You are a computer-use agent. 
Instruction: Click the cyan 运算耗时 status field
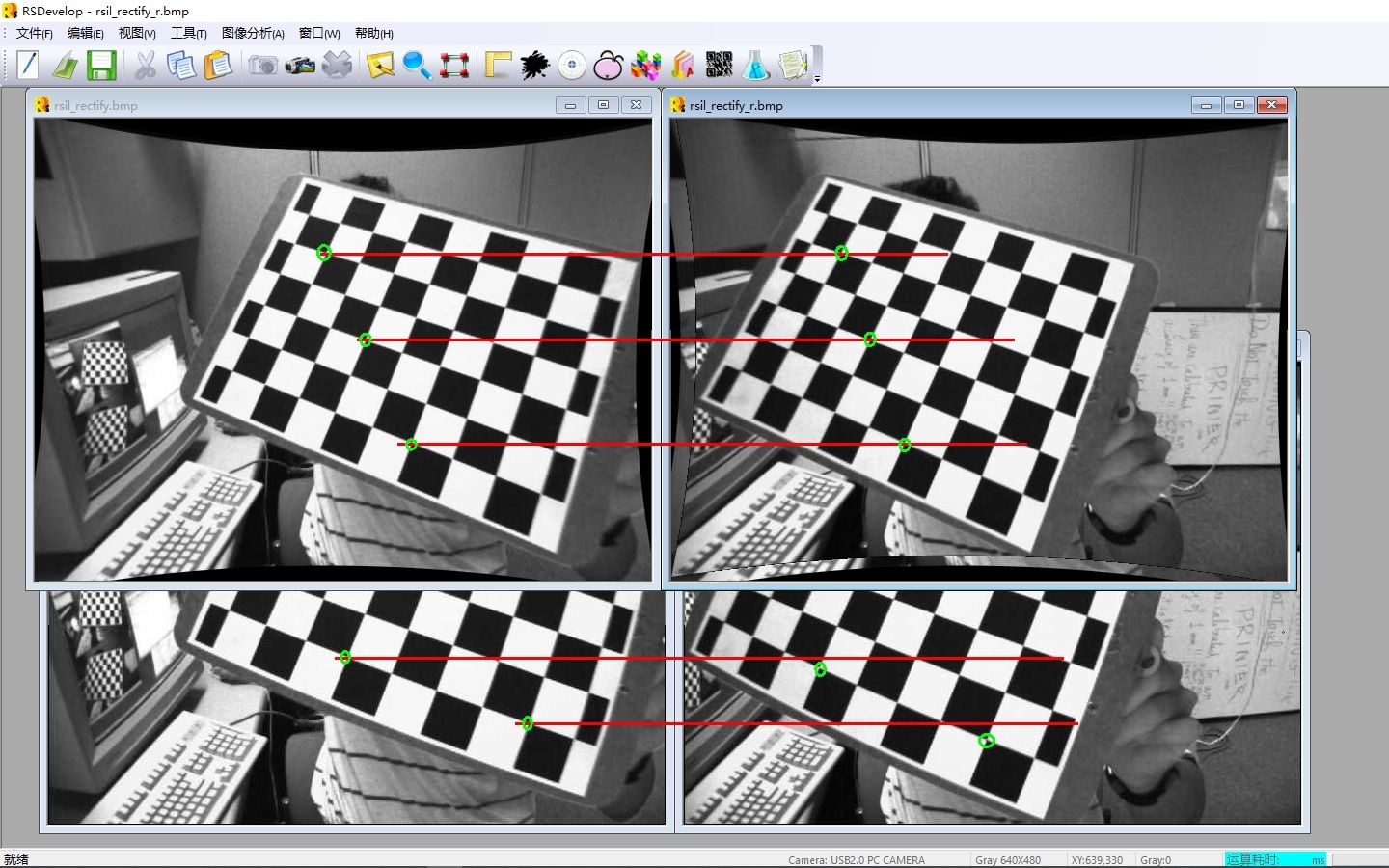[1275, 859]
